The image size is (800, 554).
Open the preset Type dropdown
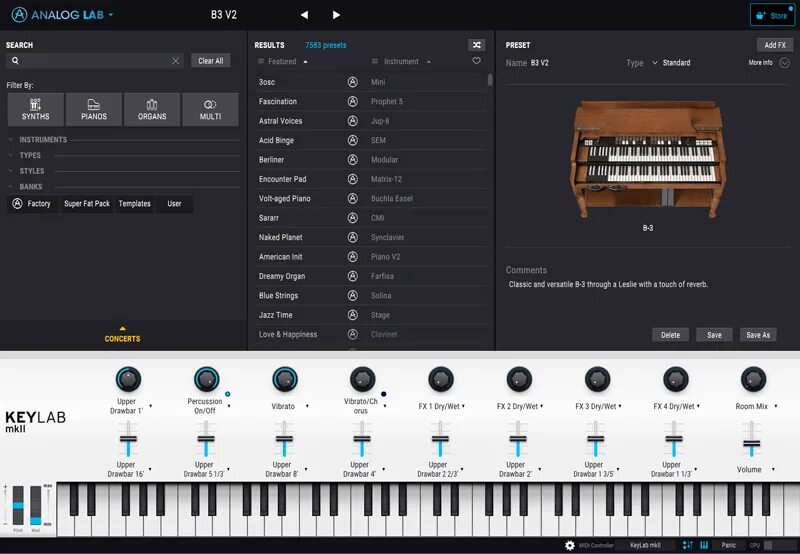point(671,63)
